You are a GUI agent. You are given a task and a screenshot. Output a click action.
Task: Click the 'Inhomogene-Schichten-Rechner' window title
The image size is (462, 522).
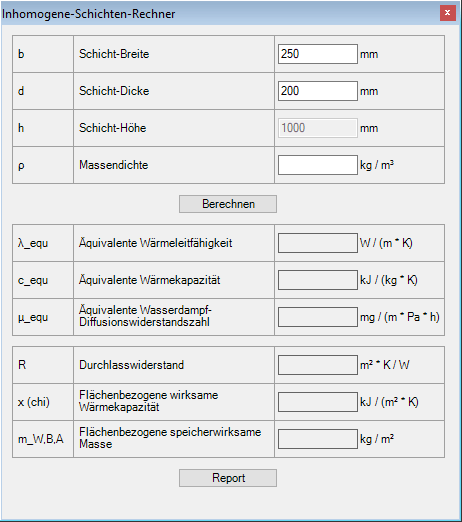(89, 14)
